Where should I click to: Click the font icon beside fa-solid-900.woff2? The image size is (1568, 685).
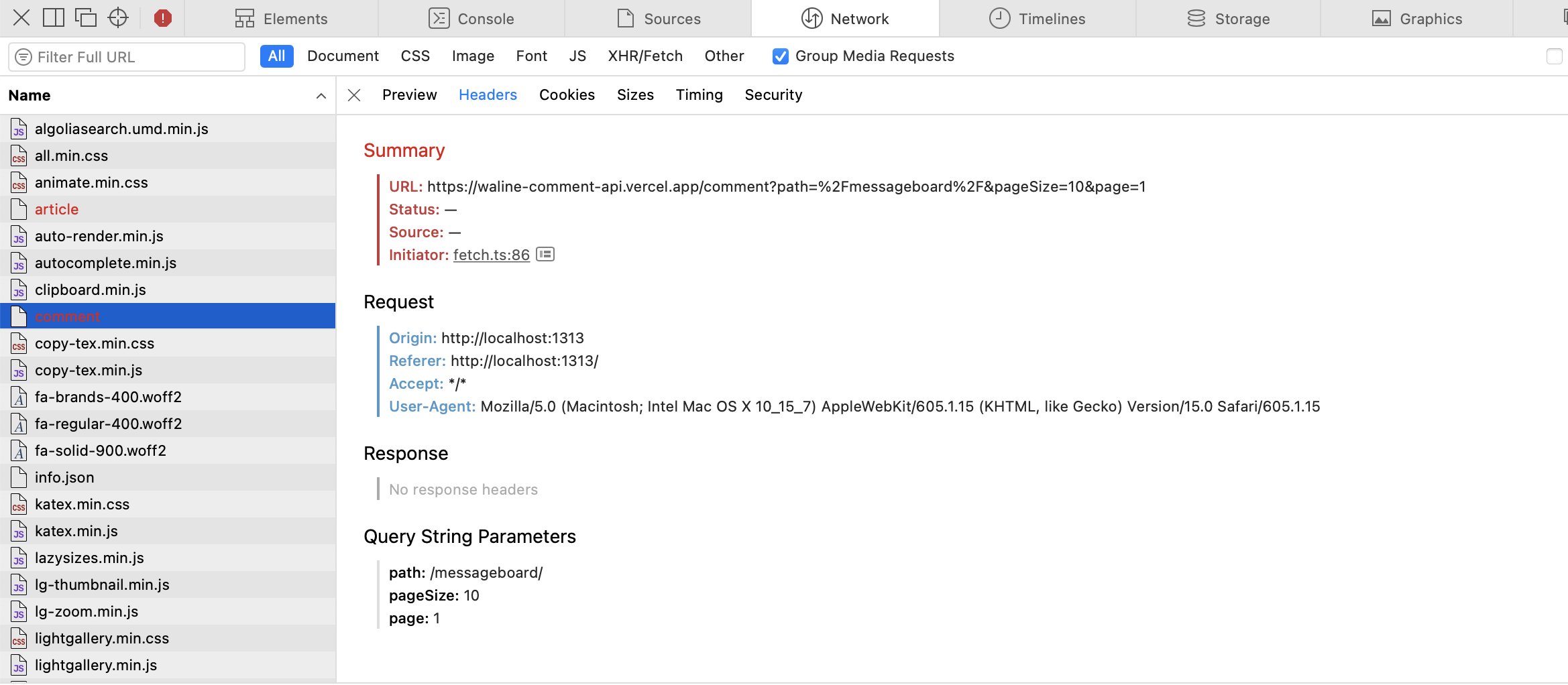tap(18, 450)
